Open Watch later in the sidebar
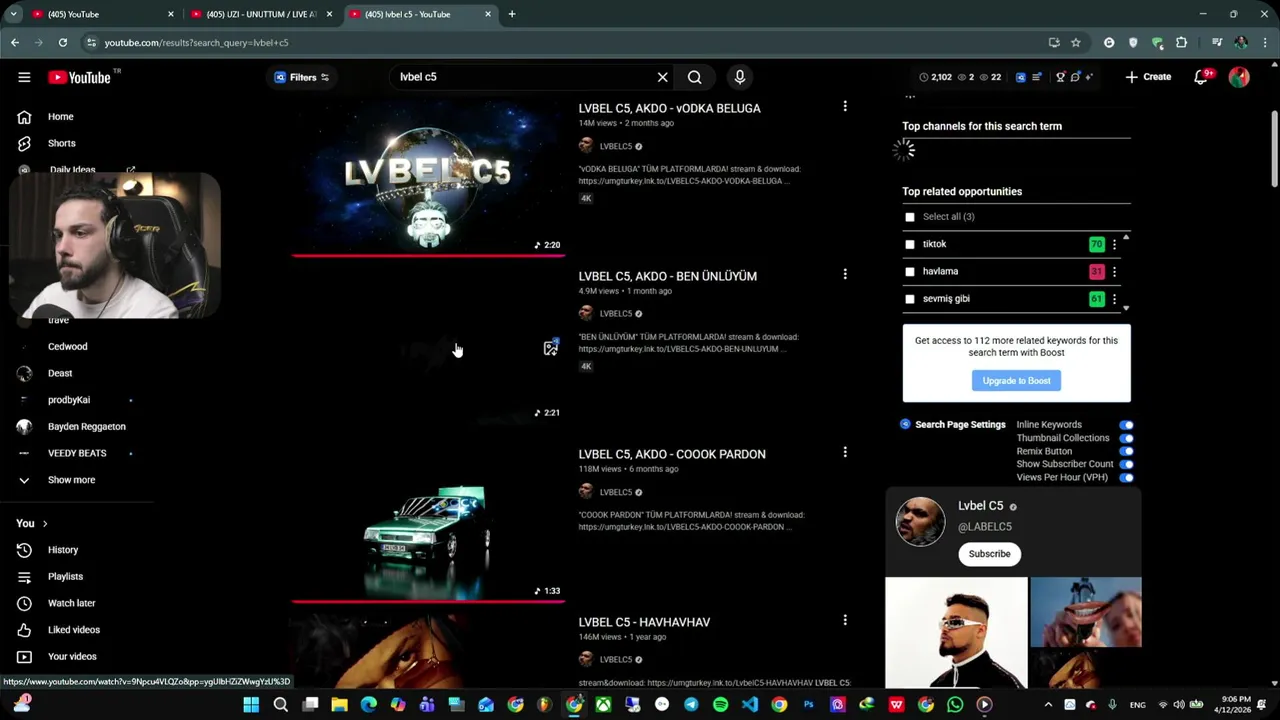The image size is (1280, 720). pyautogui.click(x=70, y=603)
